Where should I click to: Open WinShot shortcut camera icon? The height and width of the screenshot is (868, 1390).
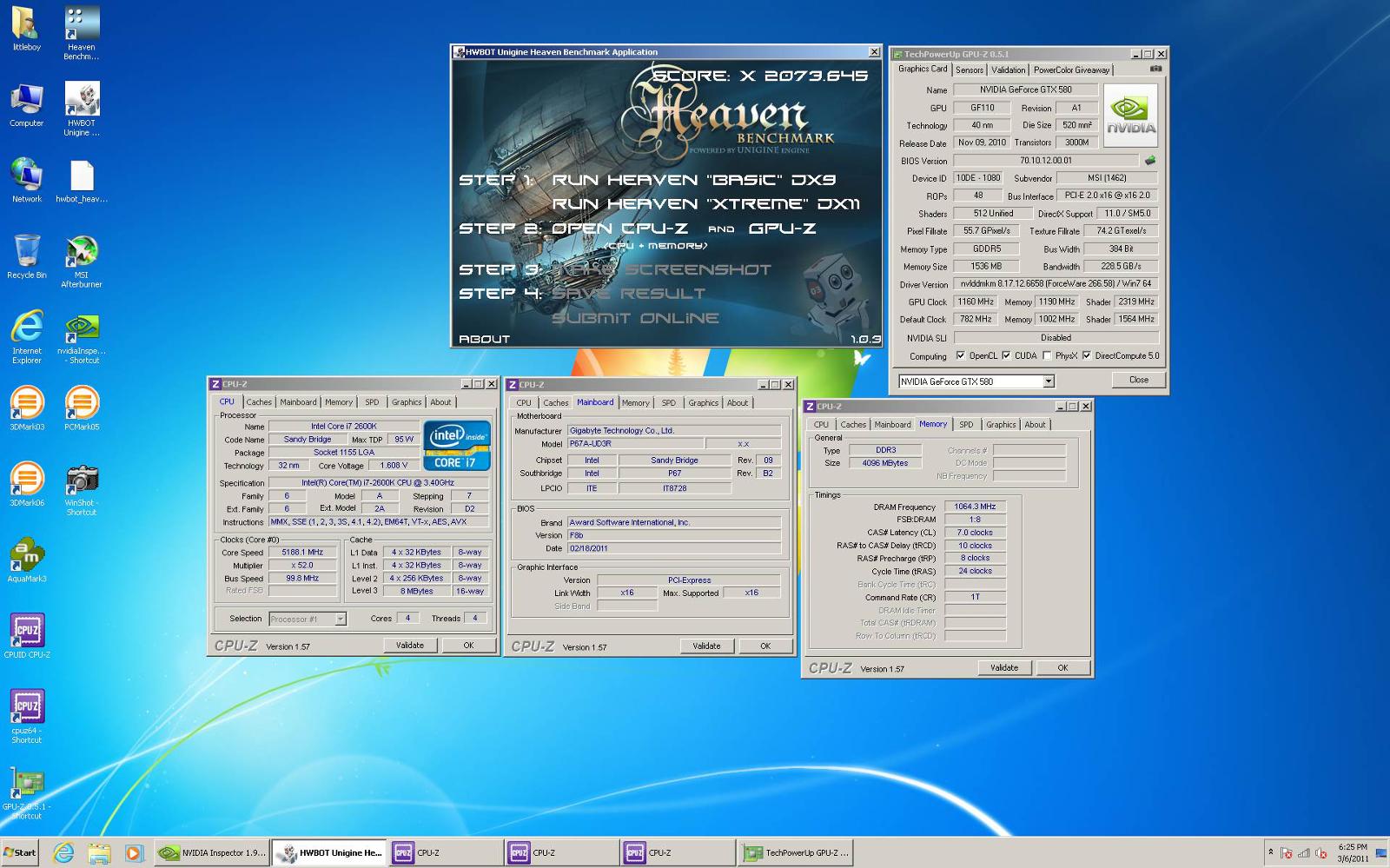pos(81,489)
